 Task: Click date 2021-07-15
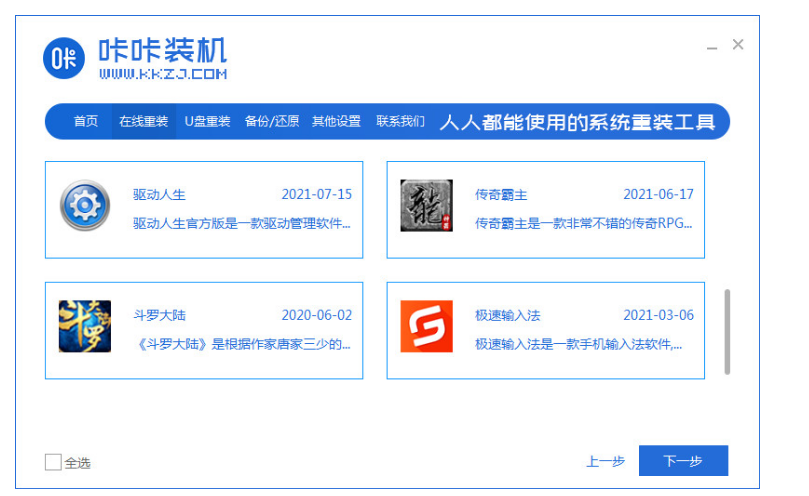pyautogui.click(x=317, y=195)
